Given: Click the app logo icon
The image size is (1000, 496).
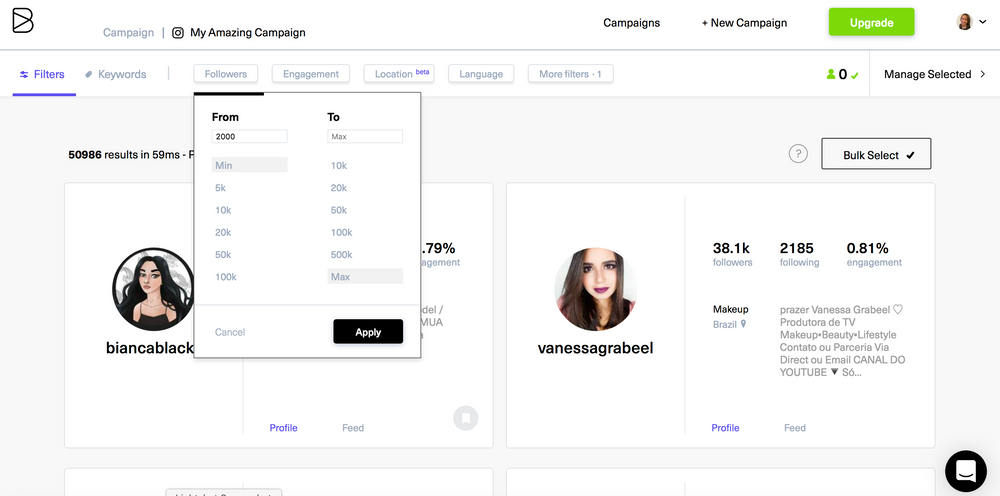Looking at the screenshot, I should pos(22,20).
